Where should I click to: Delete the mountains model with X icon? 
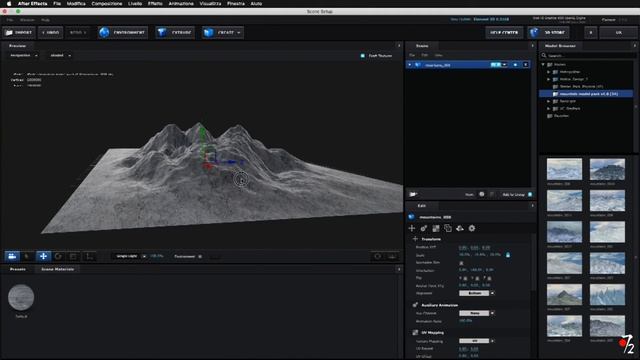(525, 65)
